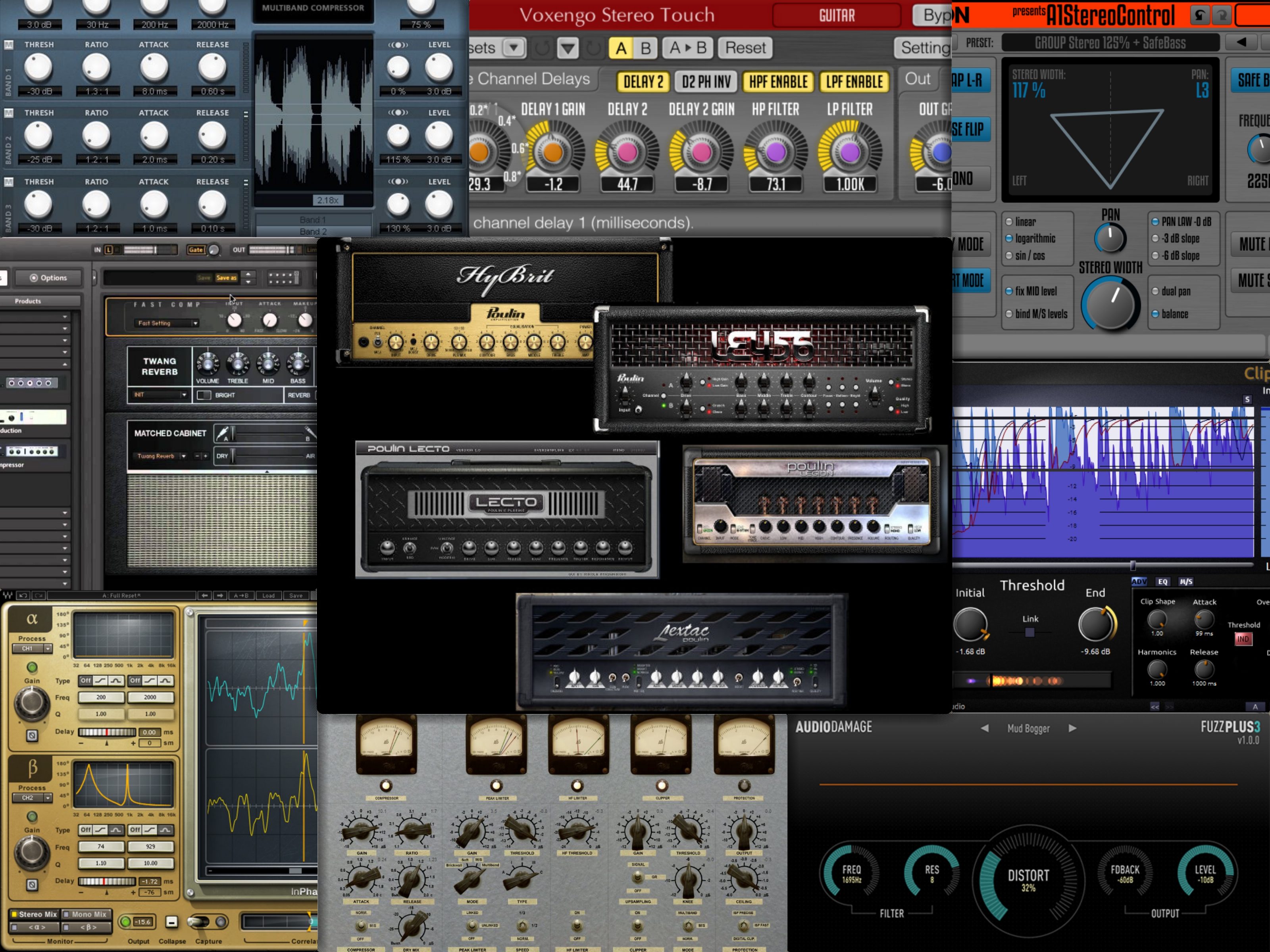The height and width of the screenshot is (952, 1270).
Task: Enable the bind M/S levels option
Action: pos(1009,314)
